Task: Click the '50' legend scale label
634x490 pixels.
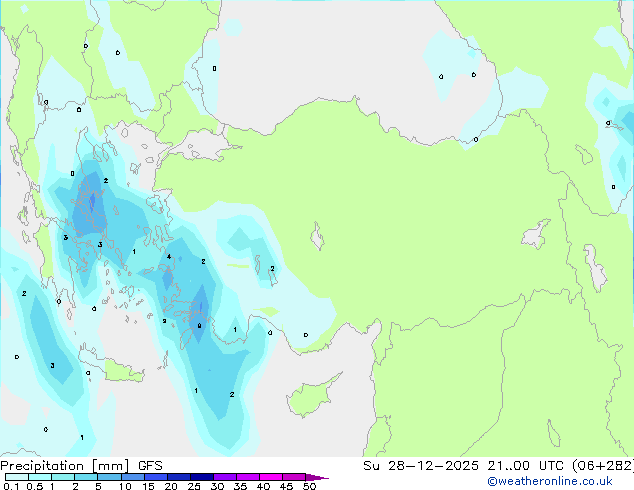Action: point(309,486)
